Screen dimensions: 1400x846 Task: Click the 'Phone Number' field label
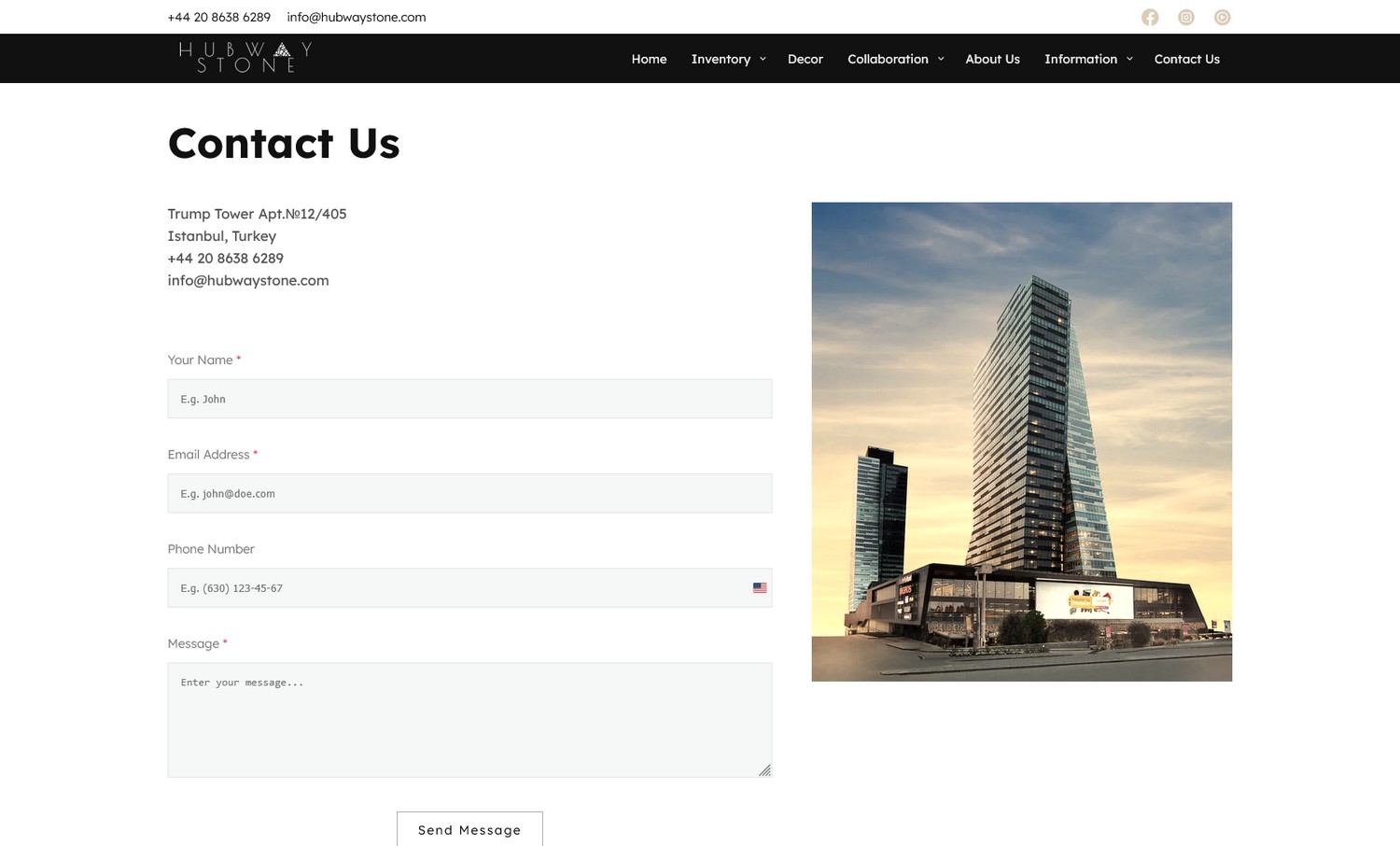pos(211,549)
